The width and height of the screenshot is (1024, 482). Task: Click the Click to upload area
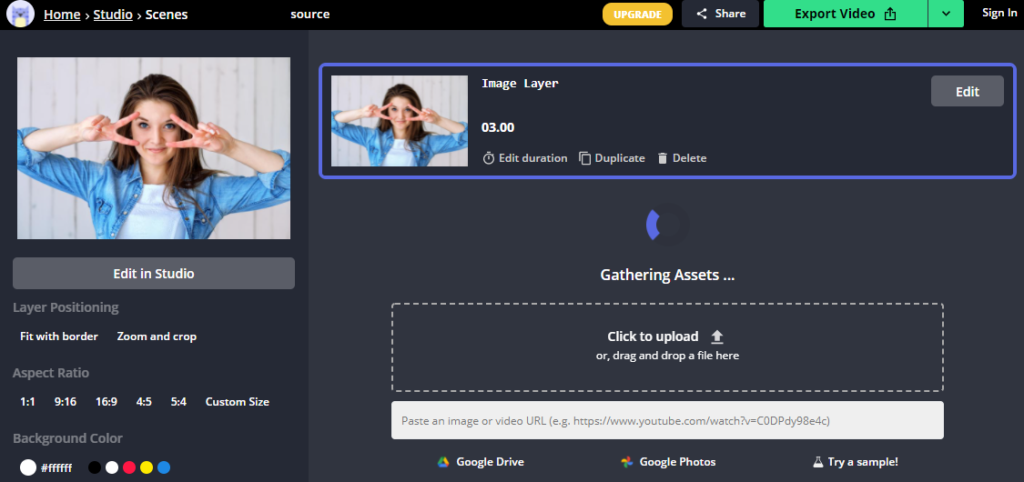click(x=667, y=347)
